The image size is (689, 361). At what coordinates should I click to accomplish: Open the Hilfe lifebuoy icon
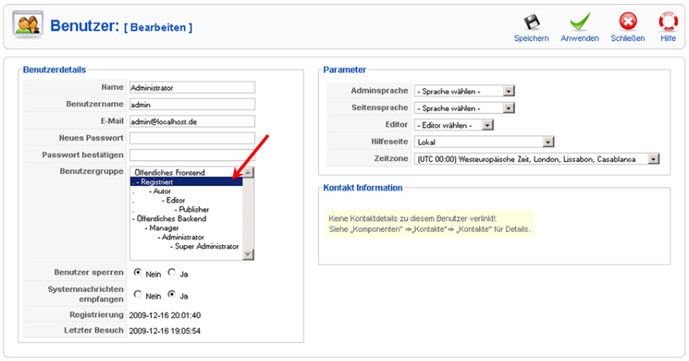pos(668,22)
